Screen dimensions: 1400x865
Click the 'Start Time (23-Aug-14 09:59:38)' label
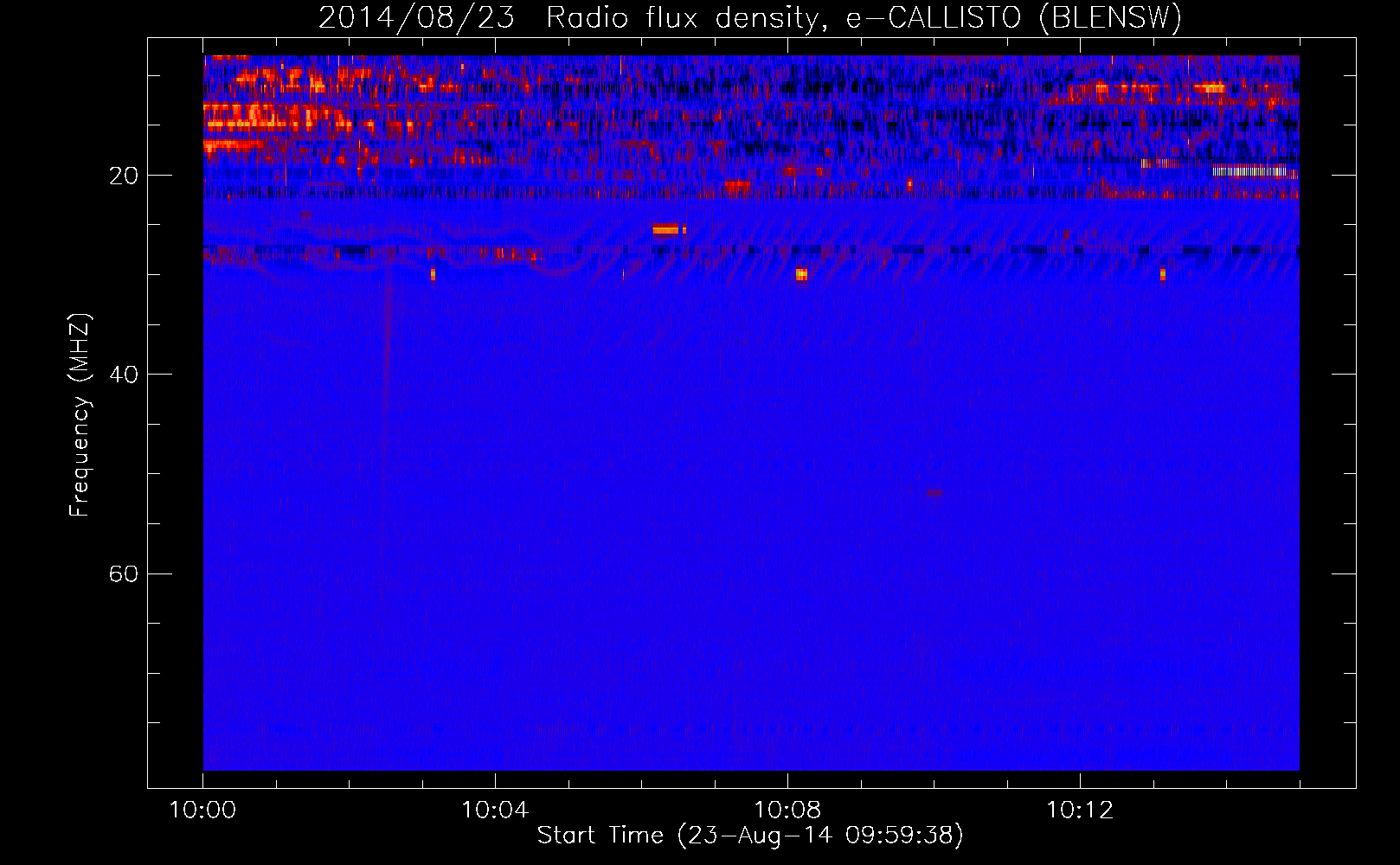point(750,836)
